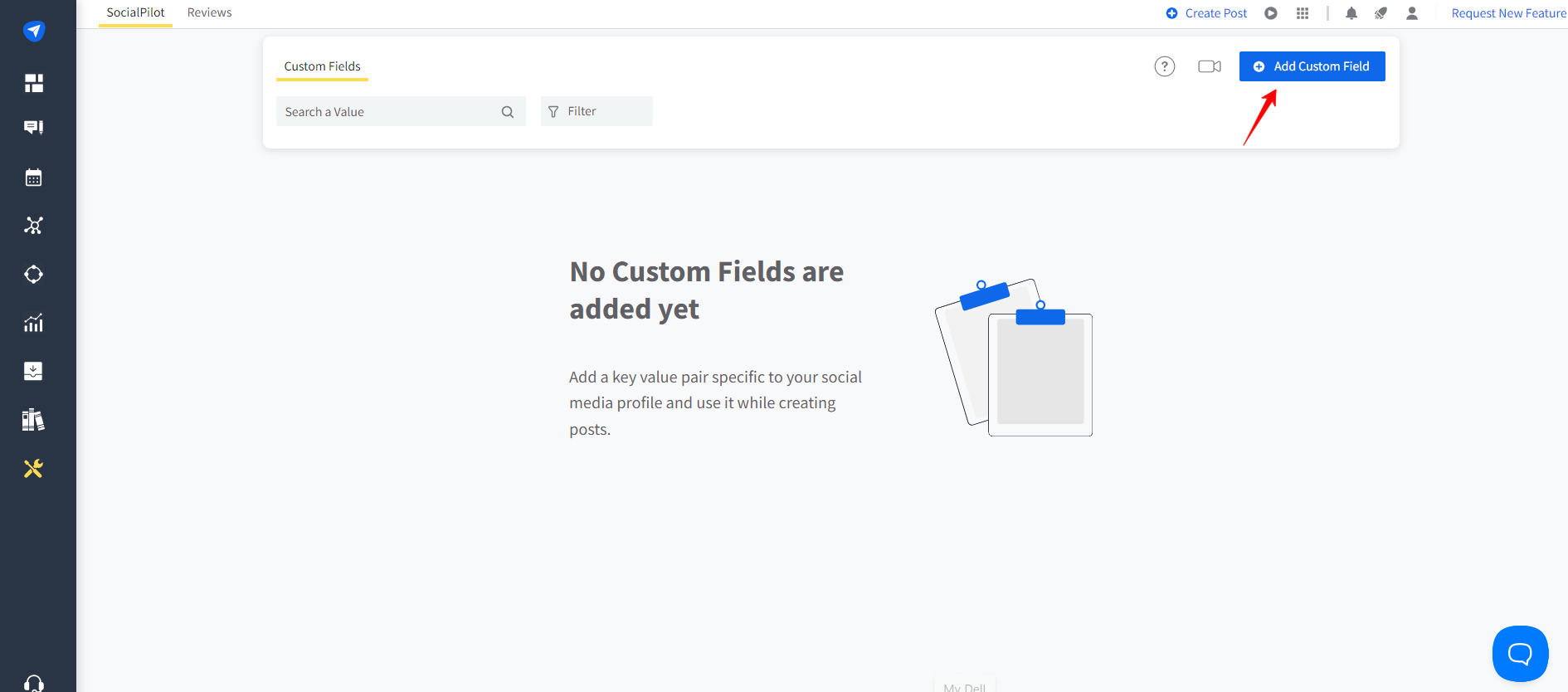The width and height of the screenshot is (1568, 692).
Task: Select the Custom Fields tab
Action: pyautogui.click(x=322, y=66)
